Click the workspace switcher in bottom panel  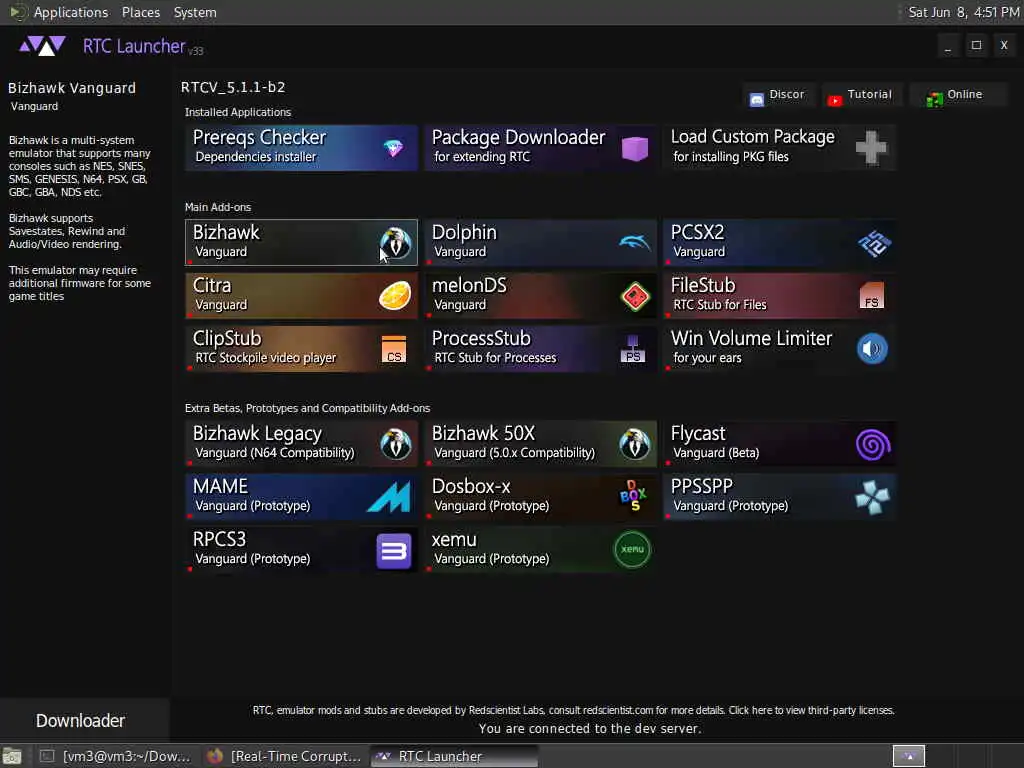[x=908, y=756]
